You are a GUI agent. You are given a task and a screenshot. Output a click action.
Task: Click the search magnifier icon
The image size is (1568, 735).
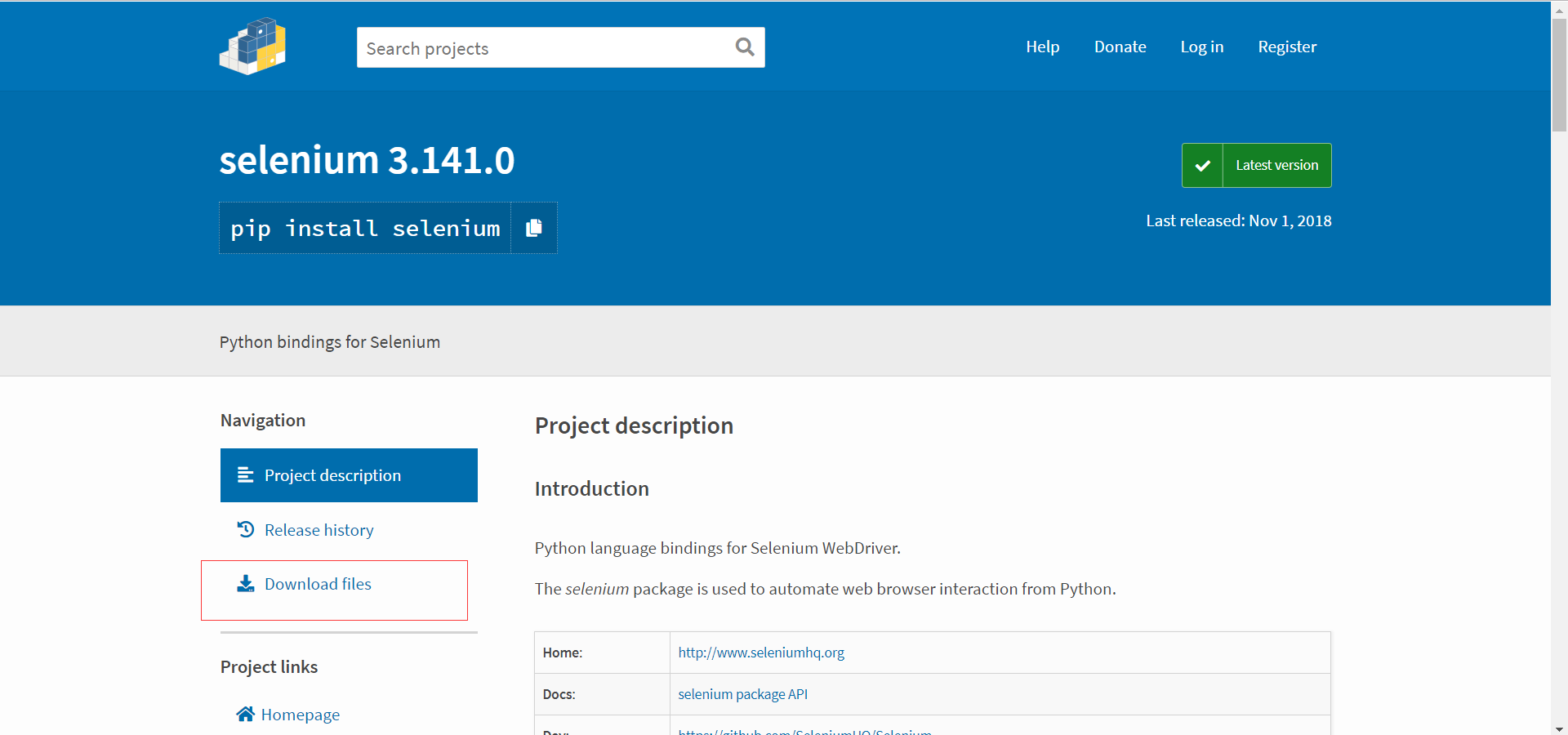(744, 47)
